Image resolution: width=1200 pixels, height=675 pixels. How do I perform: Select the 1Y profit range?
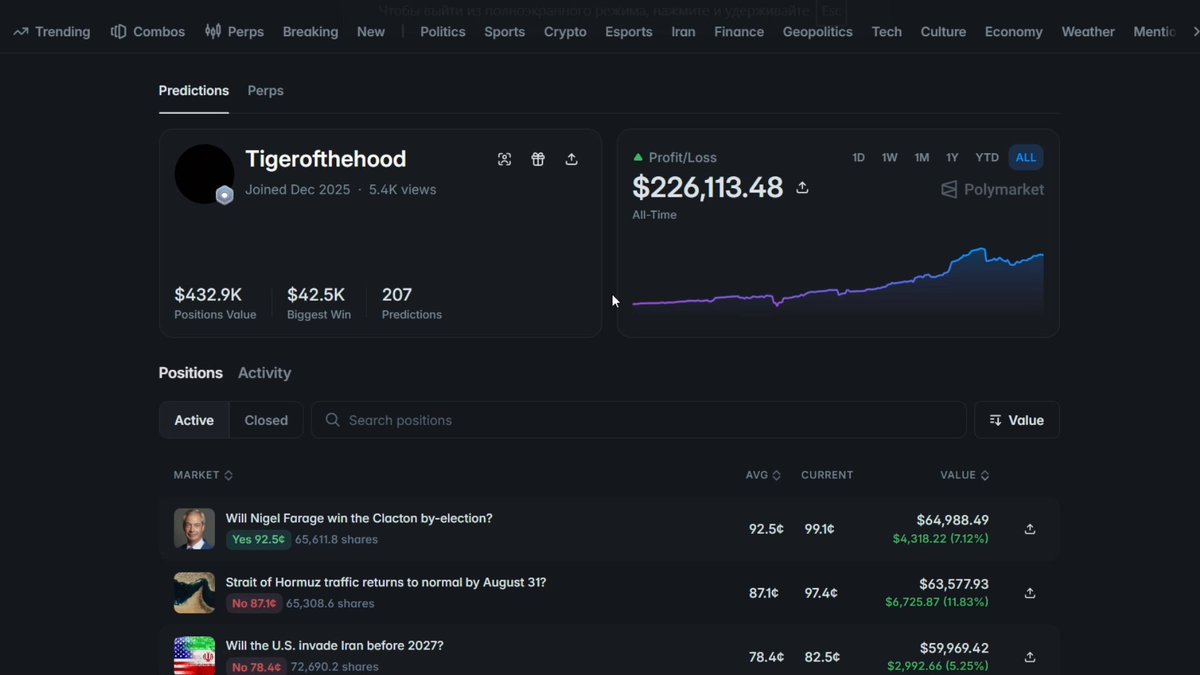952,158
